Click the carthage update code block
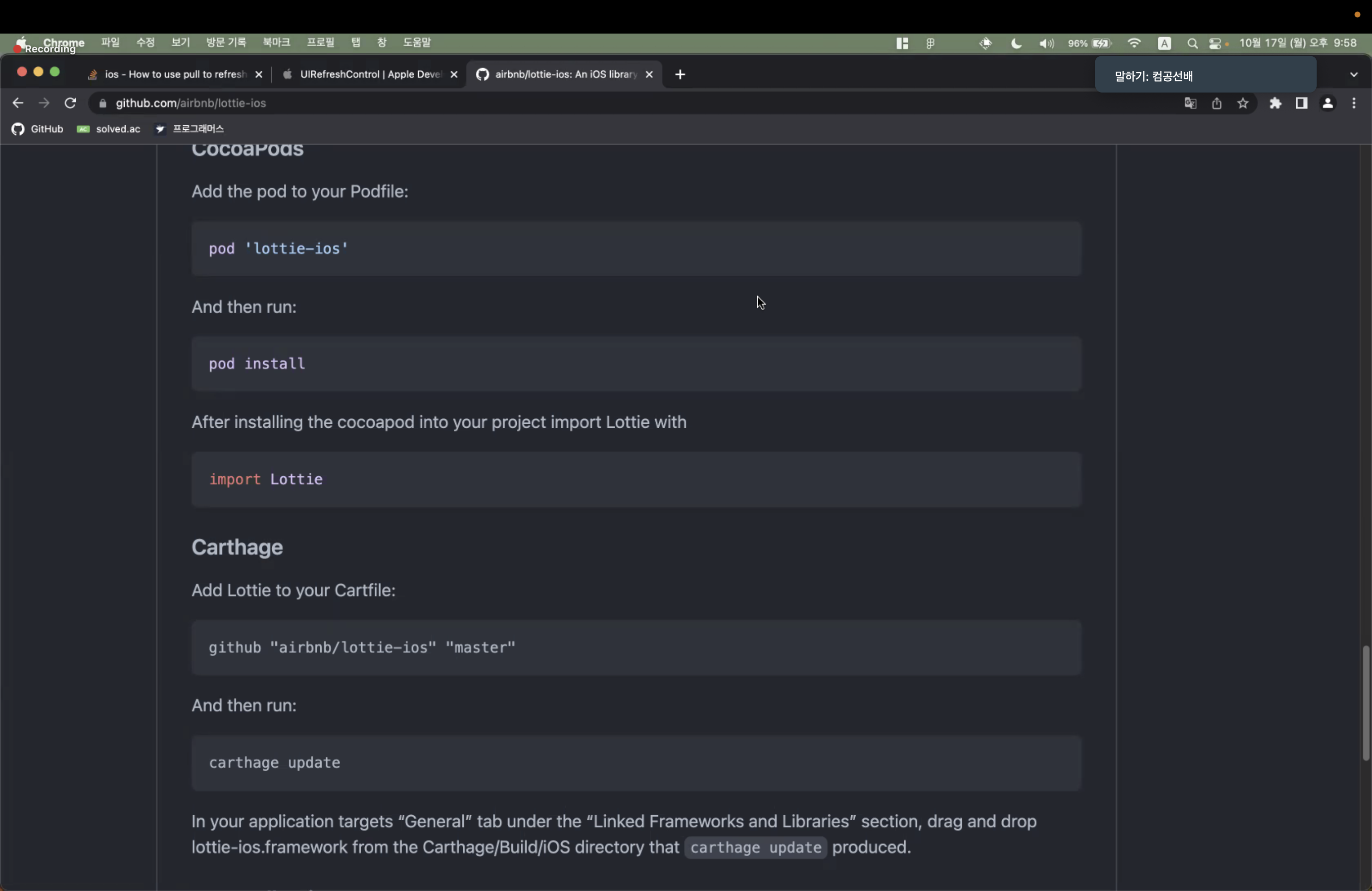This screenshot has height=891, width=1372. coord(637,763)
